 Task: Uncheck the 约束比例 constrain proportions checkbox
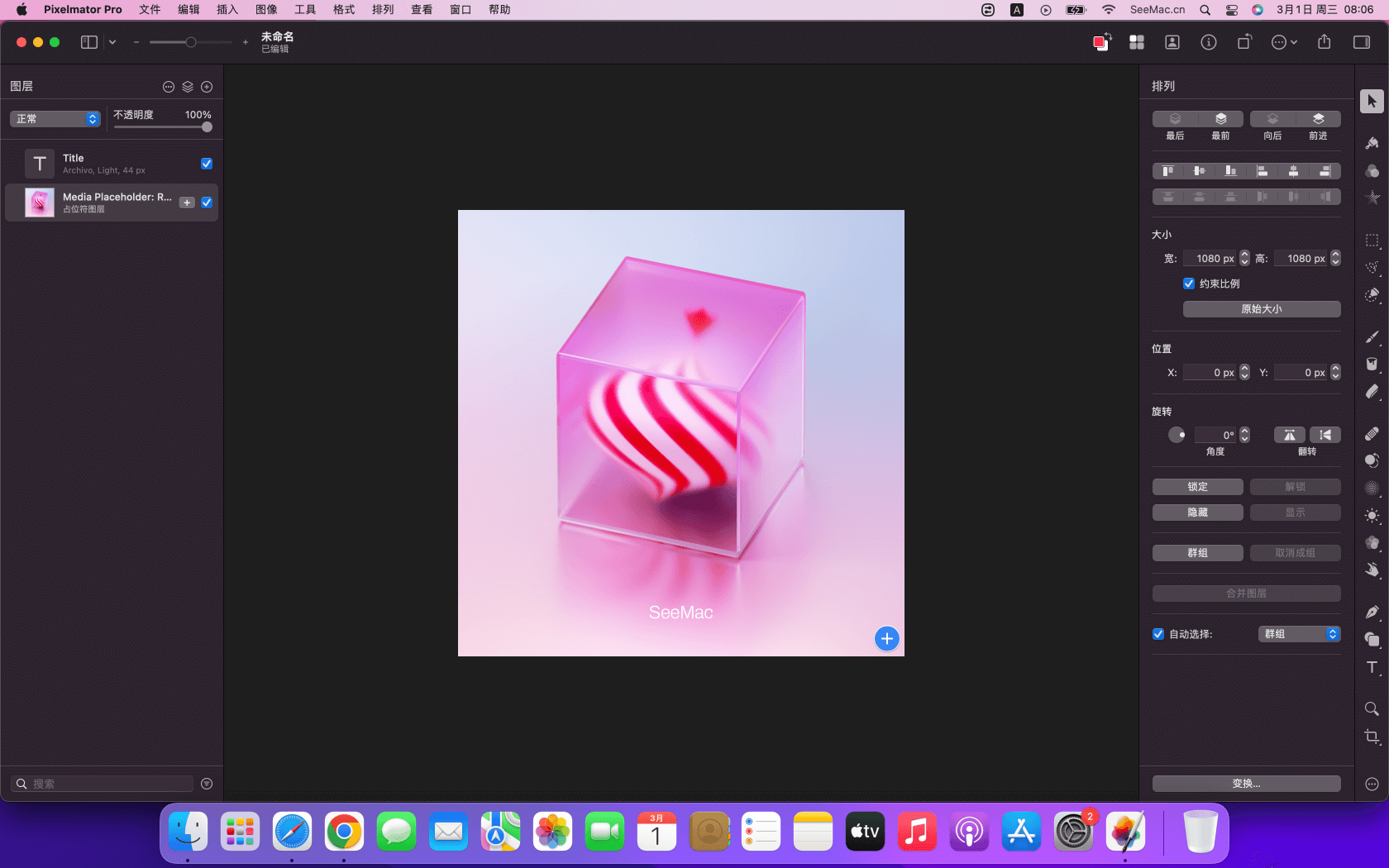coord(1189,284)
